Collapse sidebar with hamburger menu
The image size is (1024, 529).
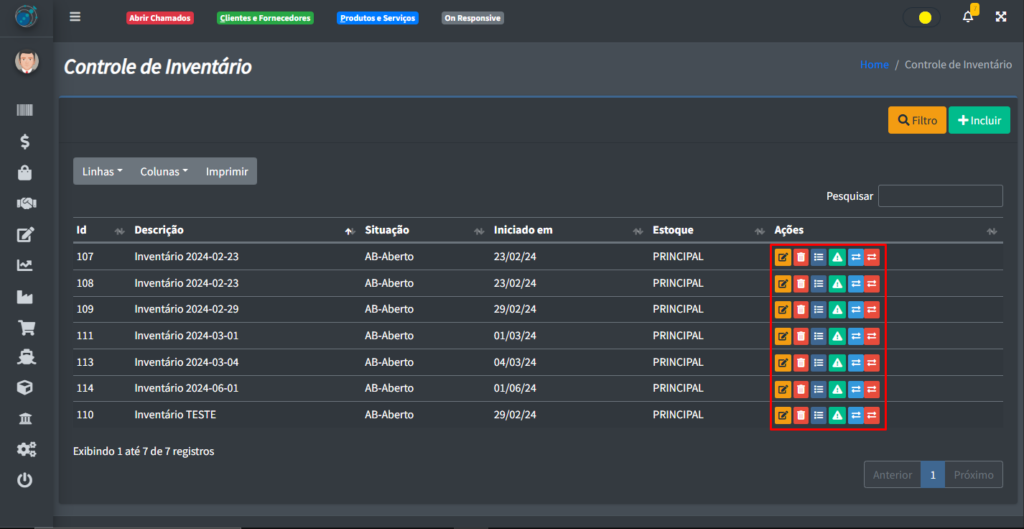point(75,17)
